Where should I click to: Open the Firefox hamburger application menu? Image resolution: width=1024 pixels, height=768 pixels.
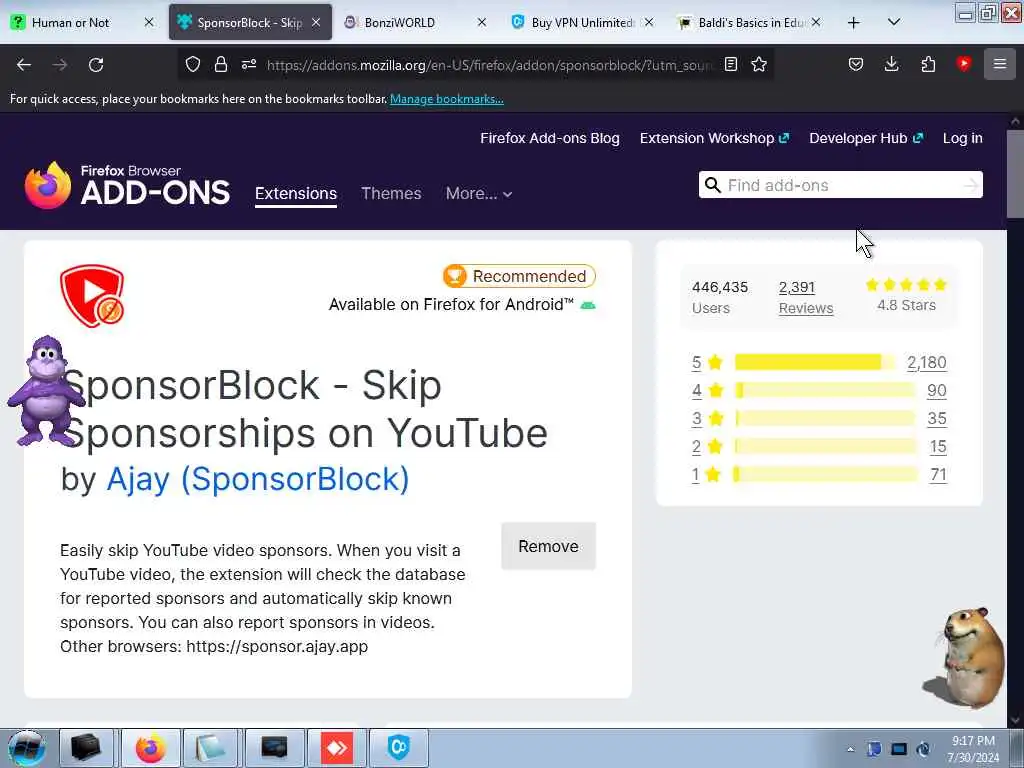click(x=1000, y=64)
